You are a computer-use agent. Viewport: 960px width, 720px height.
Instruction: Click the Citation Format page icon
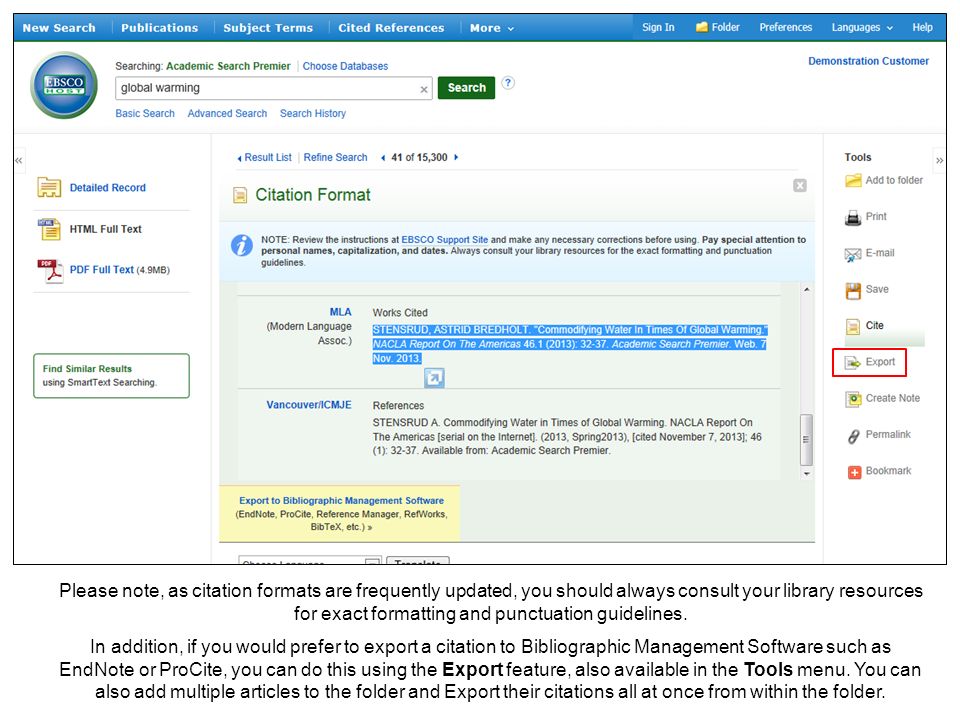tap(240, 195)
